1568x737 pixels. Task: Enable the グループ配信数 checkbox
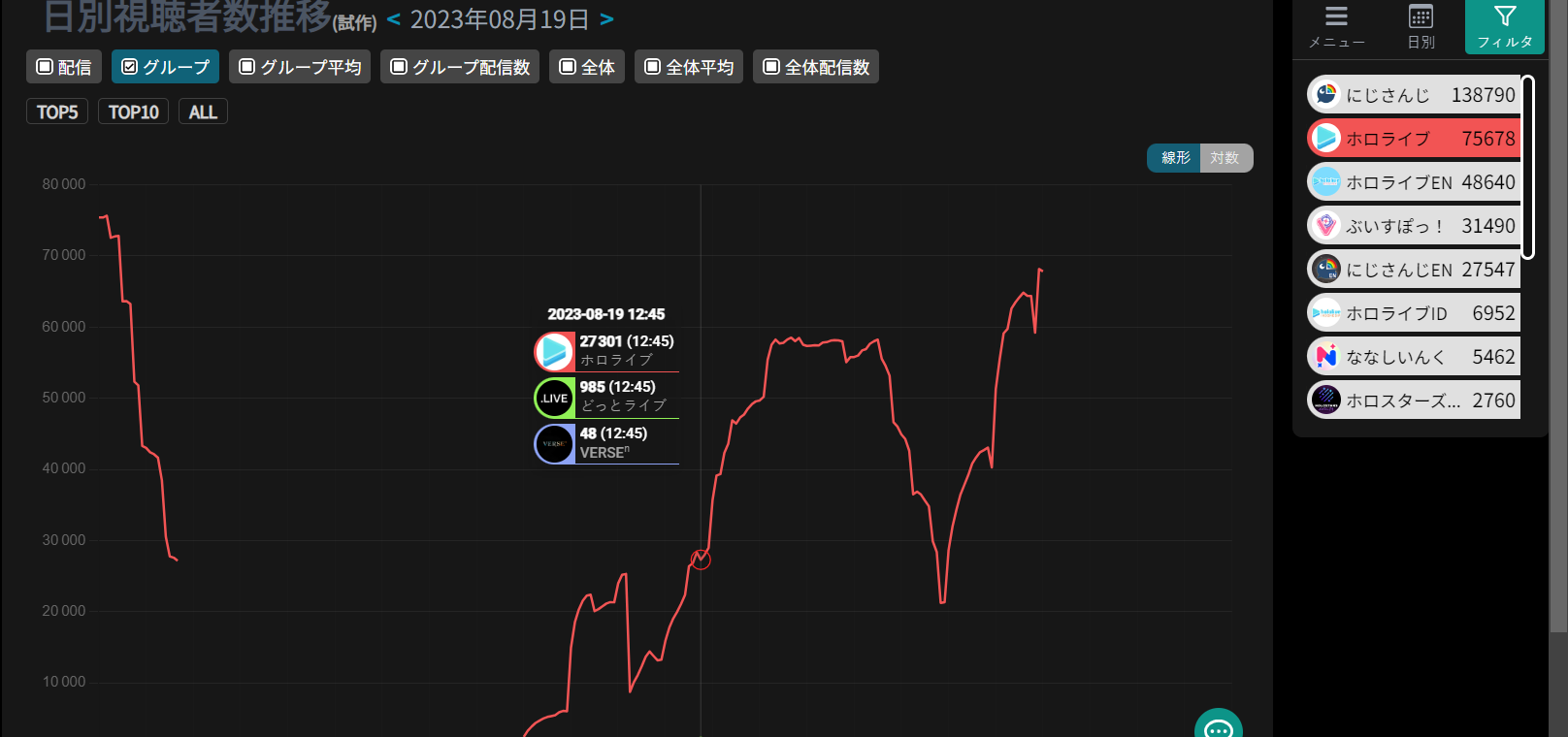460,67
